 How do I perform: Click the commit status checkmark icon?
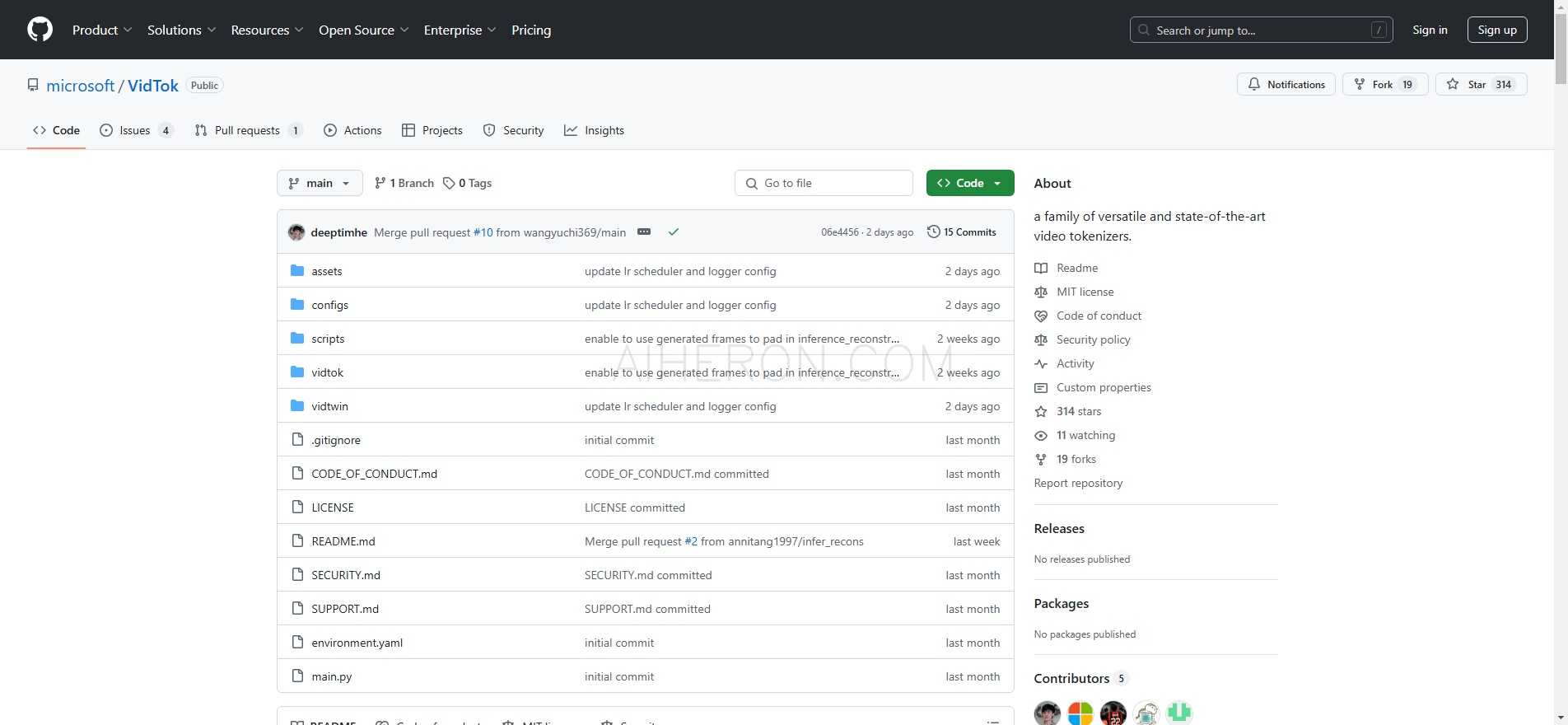(x=674, y=232)
